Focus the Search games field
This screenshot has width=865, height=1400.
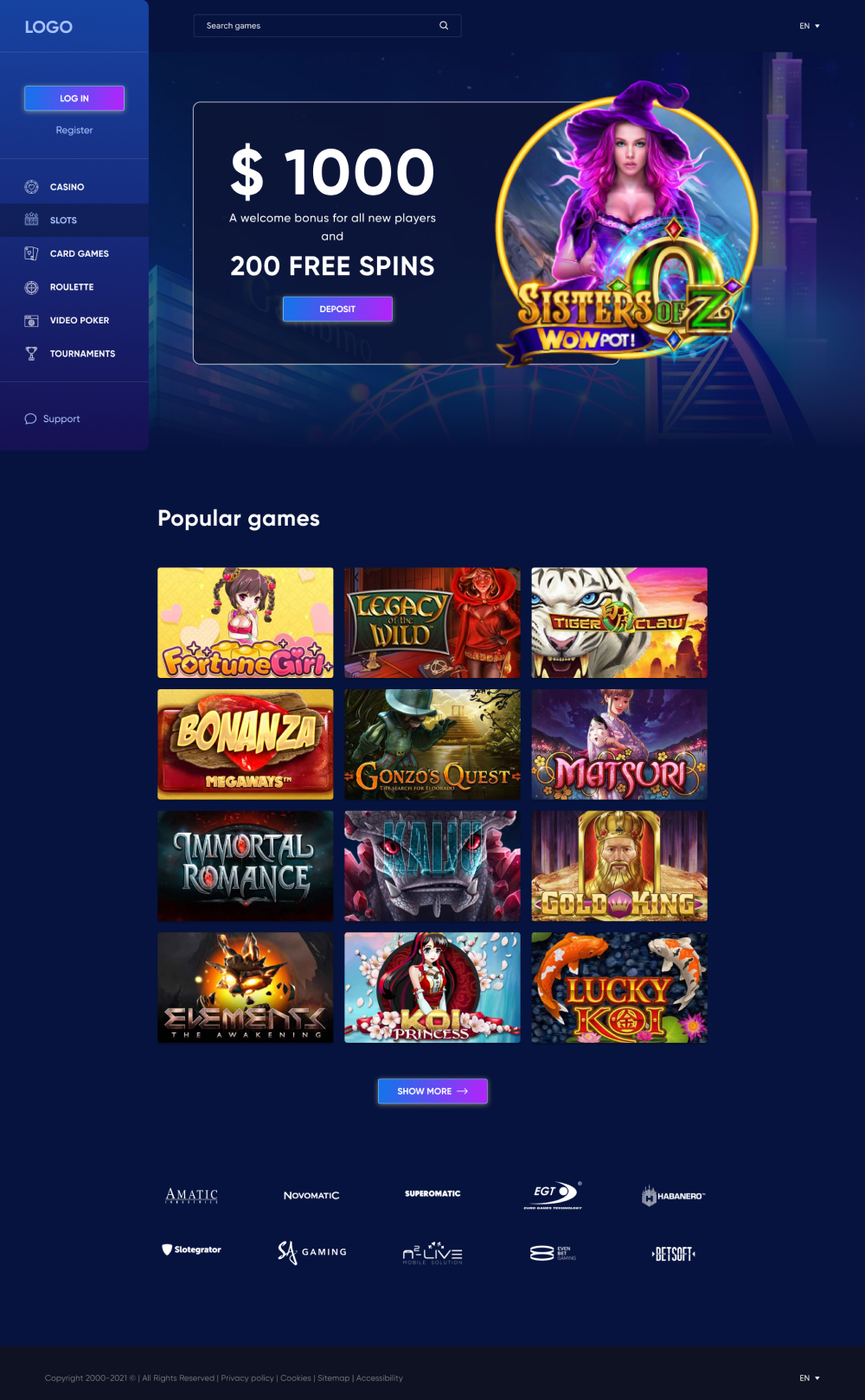[327, 26]
